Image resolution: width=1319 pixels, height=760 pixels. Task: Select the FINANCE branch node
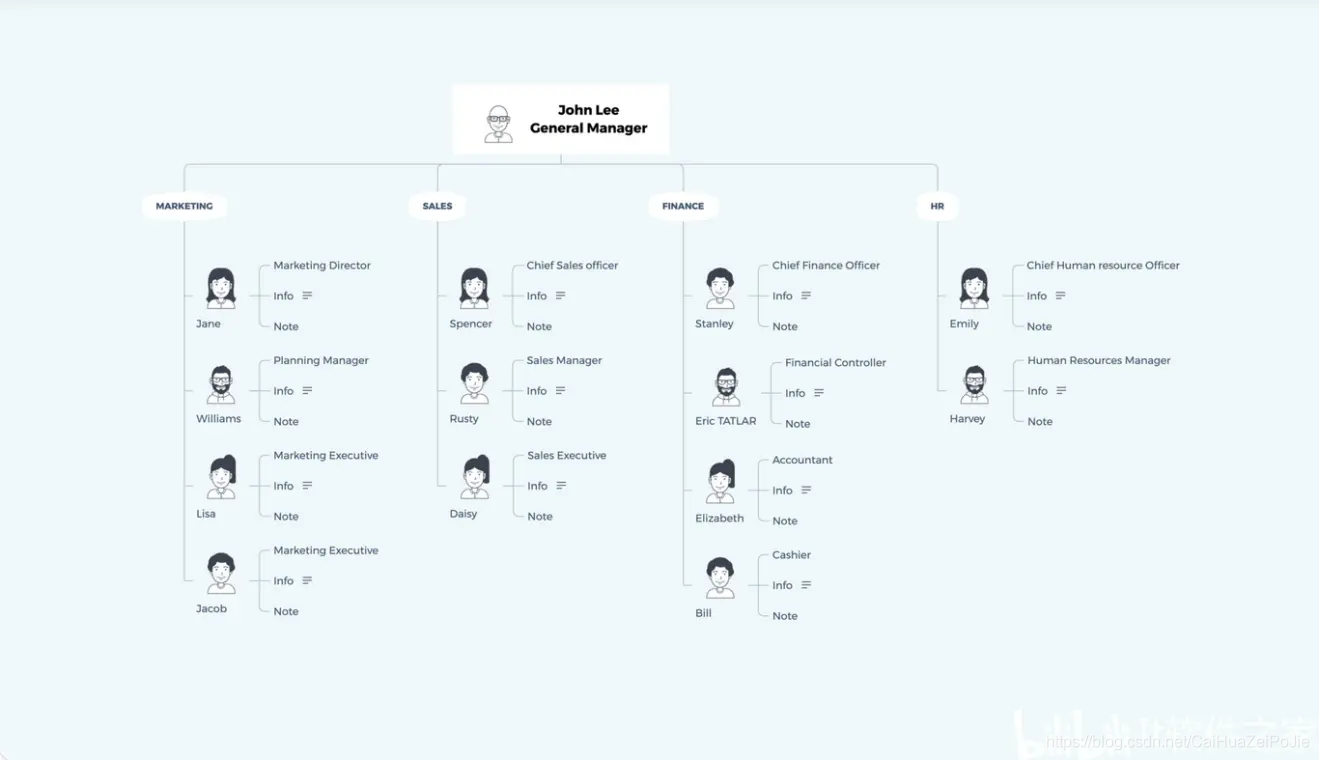coord(683,206)
